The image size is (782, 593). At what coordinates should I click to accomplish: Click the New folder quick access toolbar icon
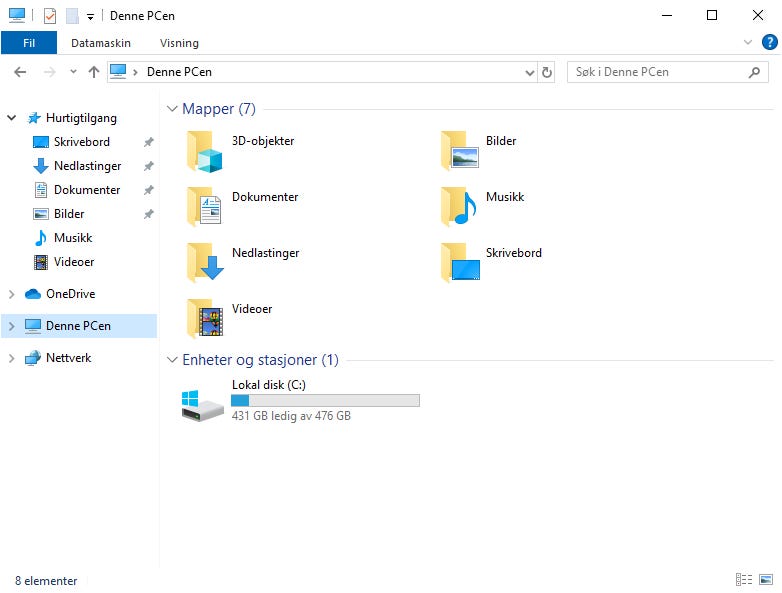(x=72, y=16)
